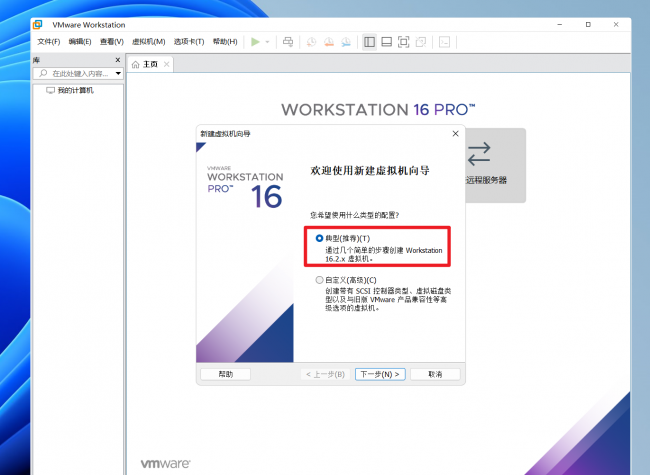Click the vmware logo at bottom of home page

[x=165, y=463]
